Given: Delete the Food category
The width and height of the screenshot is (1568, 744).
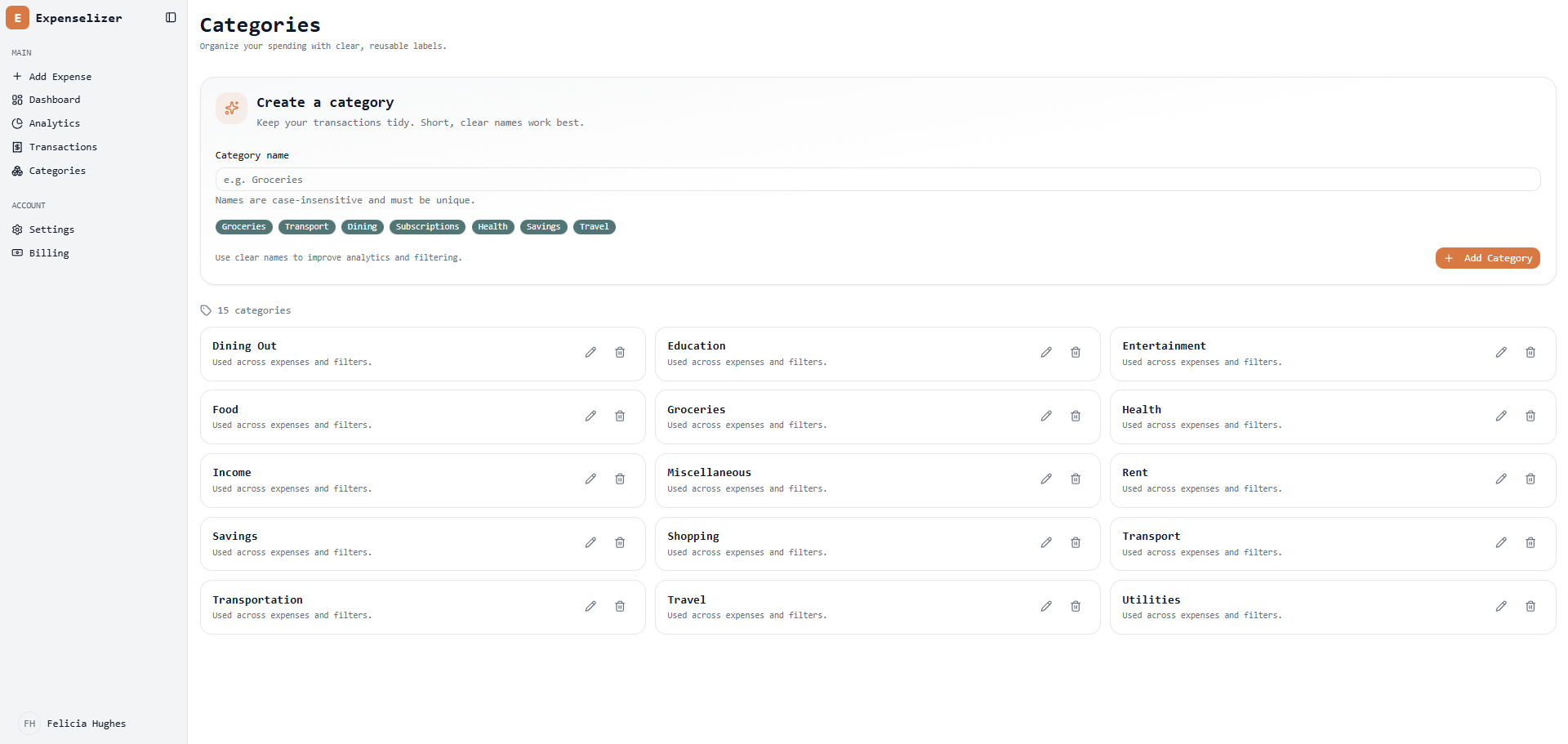Looking at the screenshot, I should (620, 417).
